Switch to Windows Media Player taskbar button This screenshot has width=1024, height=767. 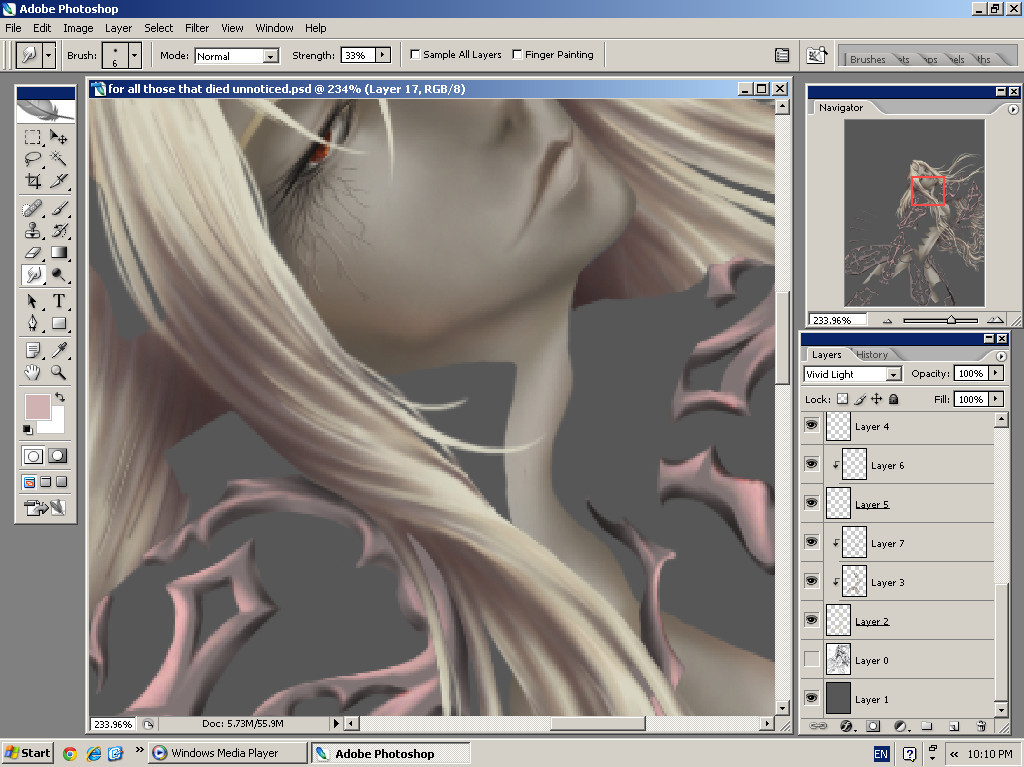pos(227,753)
